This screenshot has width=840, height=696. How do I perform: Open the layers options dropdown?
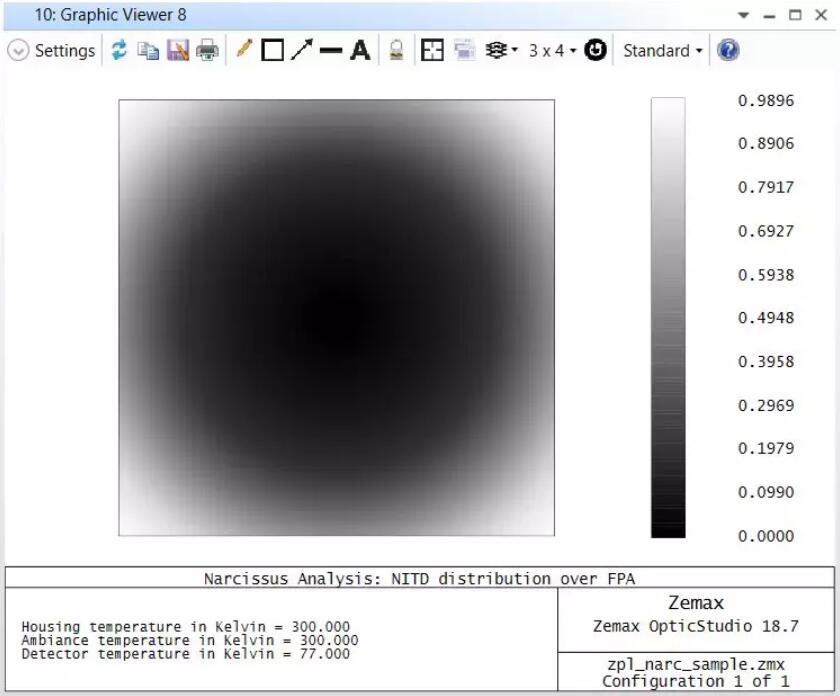[x=501, y=50]
